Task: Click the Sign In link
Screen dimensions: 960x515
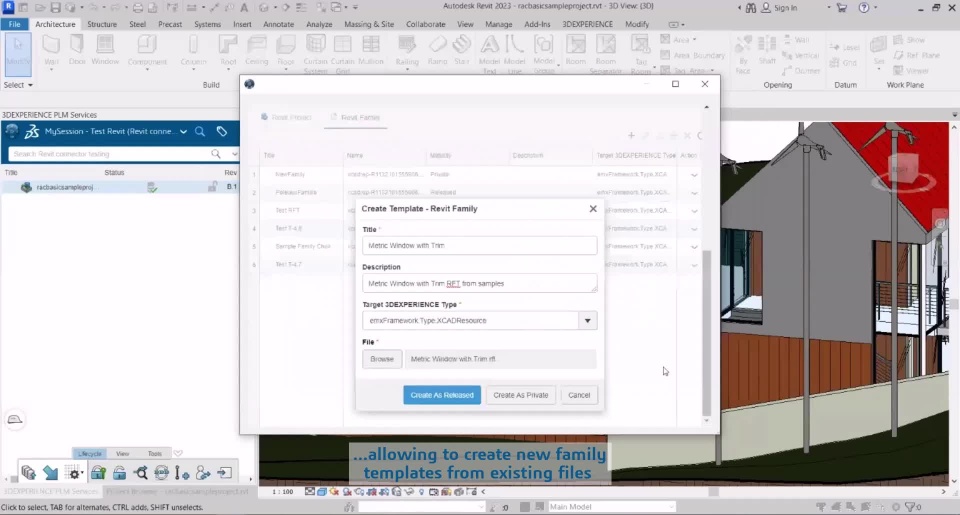Action: 779,7
